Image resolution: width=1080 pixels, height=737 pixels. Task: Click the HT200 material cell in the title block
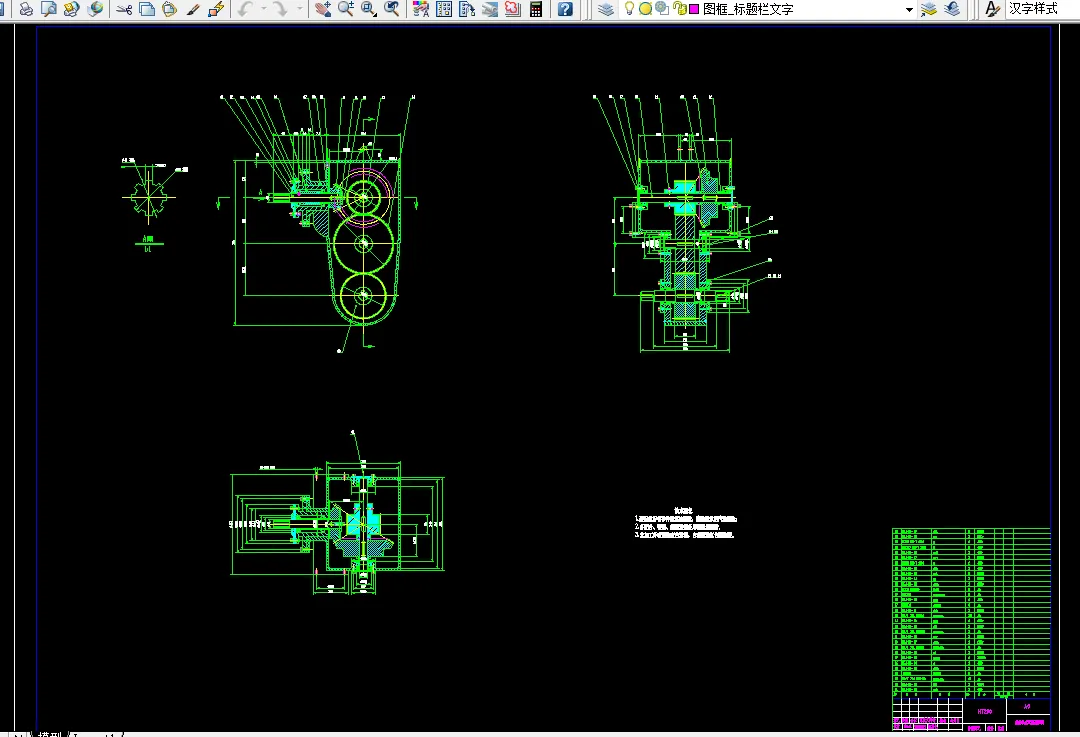pyautogui.click(x=985, y=711)
